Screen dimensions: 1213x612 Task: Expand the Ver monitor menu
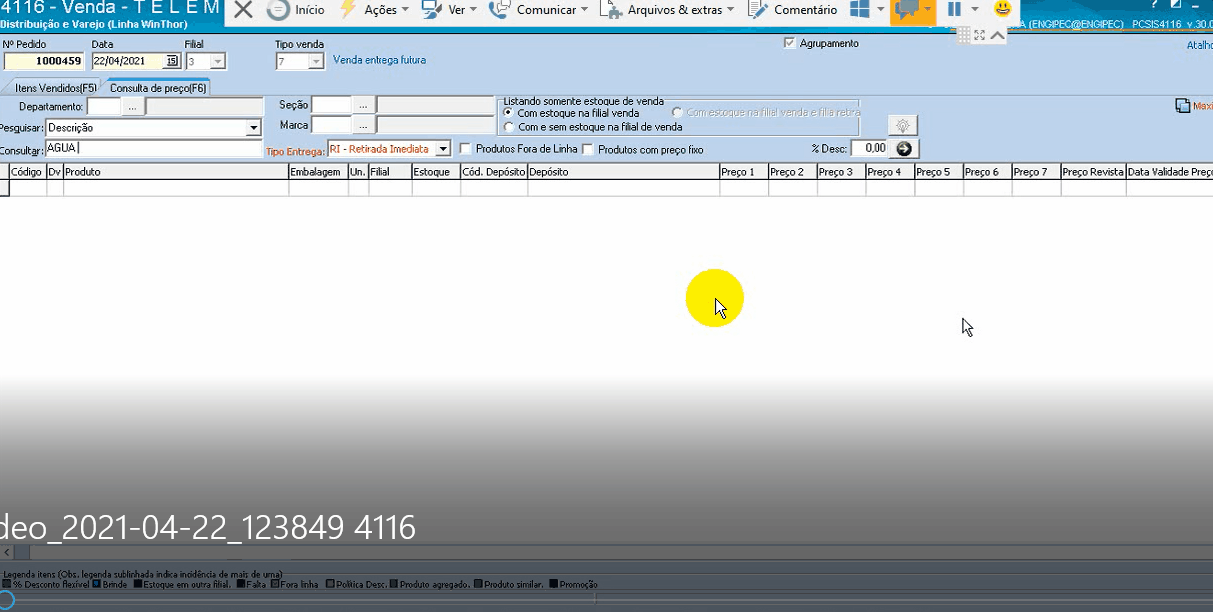(448, 9)
